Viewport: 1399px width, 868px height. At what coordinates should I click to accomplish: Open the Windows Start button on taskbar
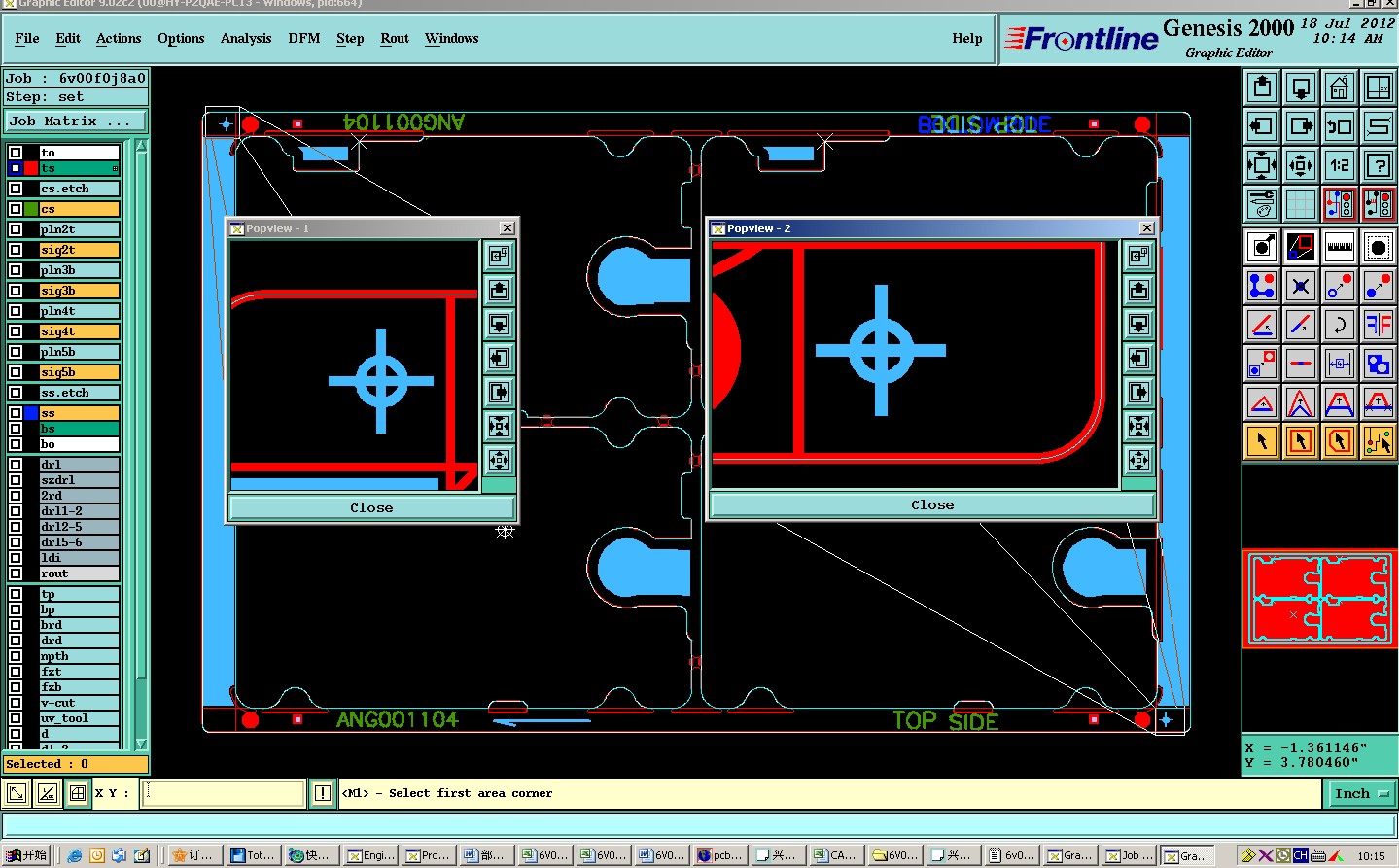26,855
